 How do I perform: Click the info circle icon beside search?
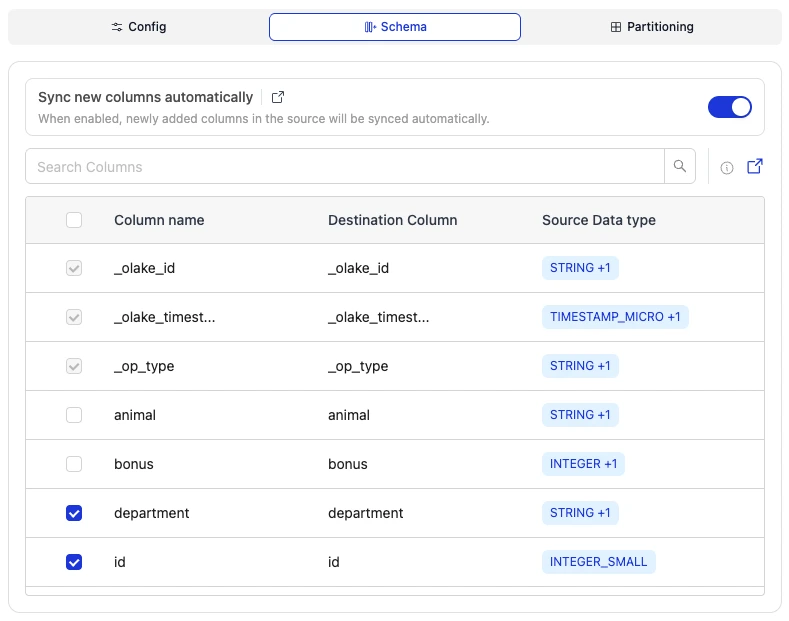point(727,168)
